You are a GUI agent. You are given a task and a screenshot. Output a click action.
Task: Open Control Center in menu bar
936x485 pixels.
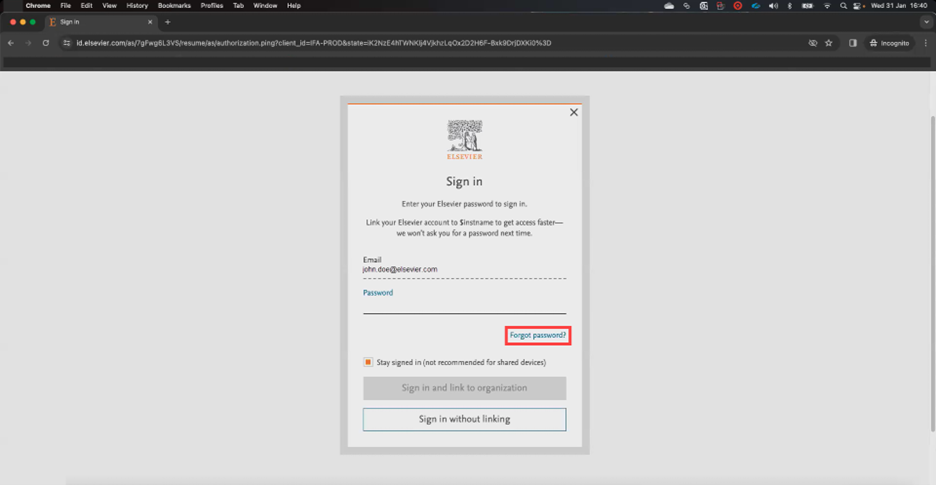tap(858, 5)
